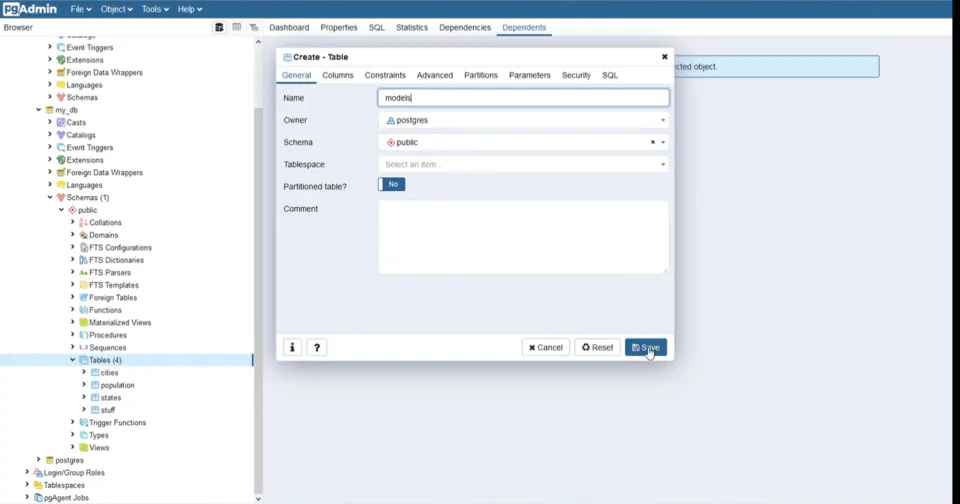Image resolution: width=960 pixels, height=504 pixels.
Task: Click the Collations icon in tree
Action: tap(83, 222)
